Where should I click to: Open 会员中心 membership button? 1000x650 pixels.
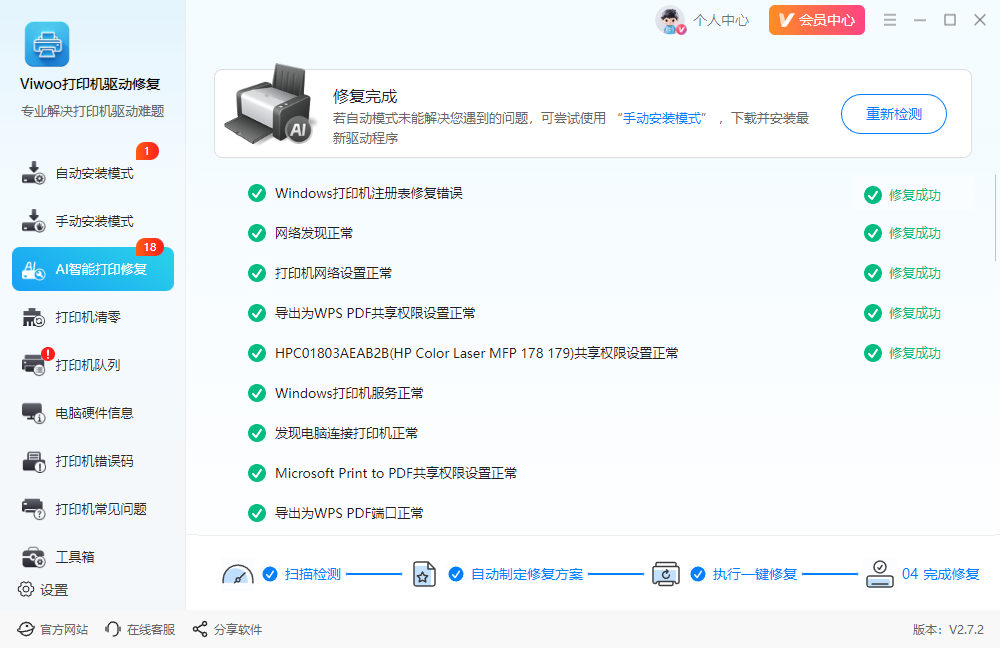click(816, 20)
